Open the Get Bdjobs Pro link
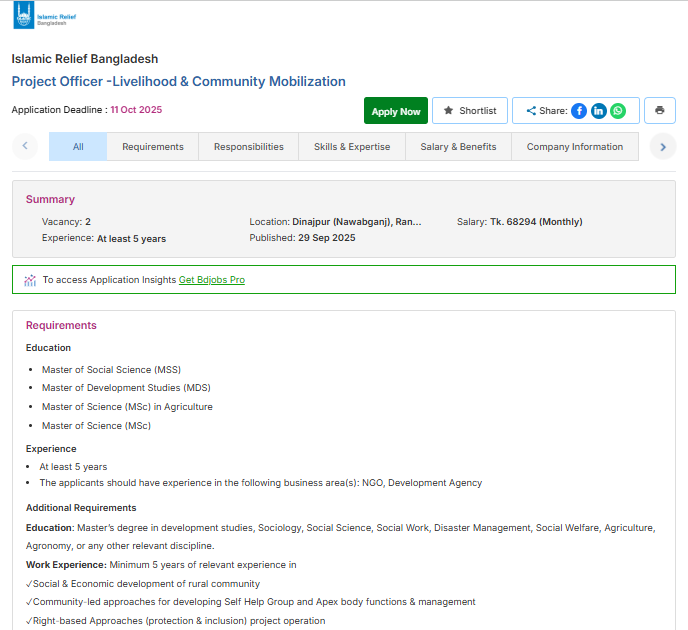Viewport: 688px width, 630px height. pyautogui.click(x=211, y=280)
